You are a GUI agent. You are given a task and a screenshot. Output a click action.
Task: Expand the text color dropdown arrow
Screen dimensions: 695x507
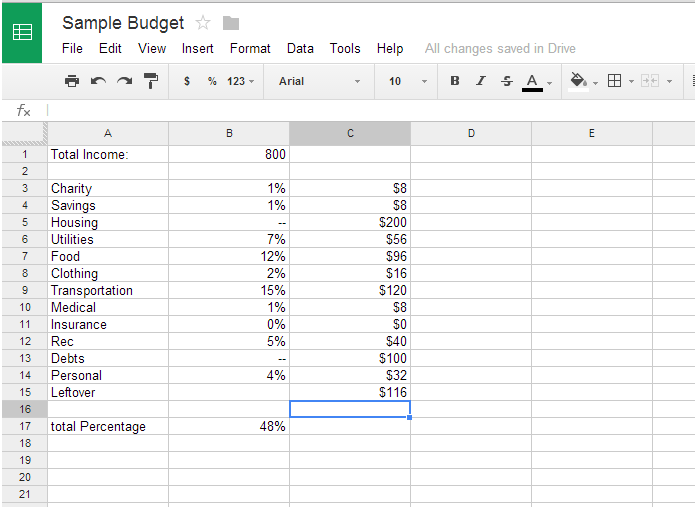(x=550, y=83)
